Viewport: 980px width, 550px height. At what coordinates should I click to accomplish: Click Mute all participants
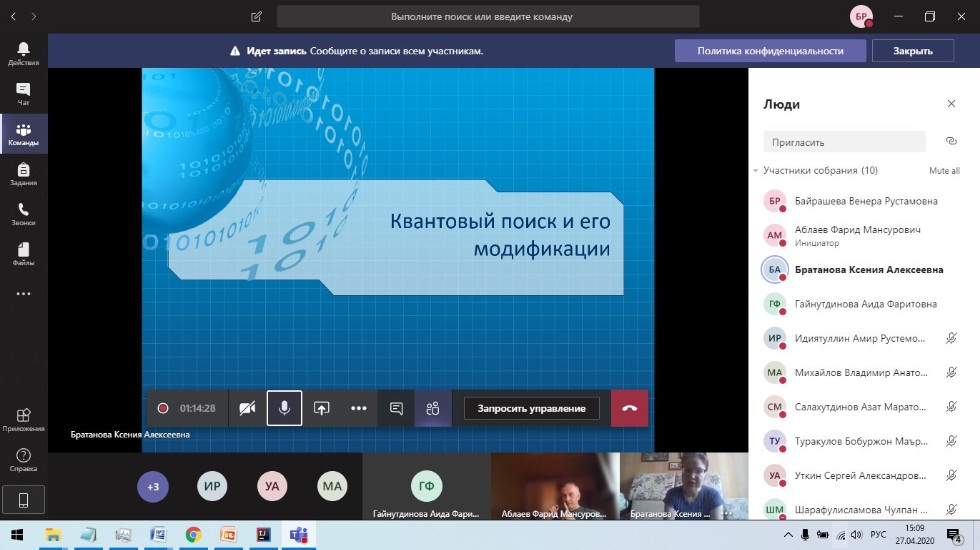point(943,171)
